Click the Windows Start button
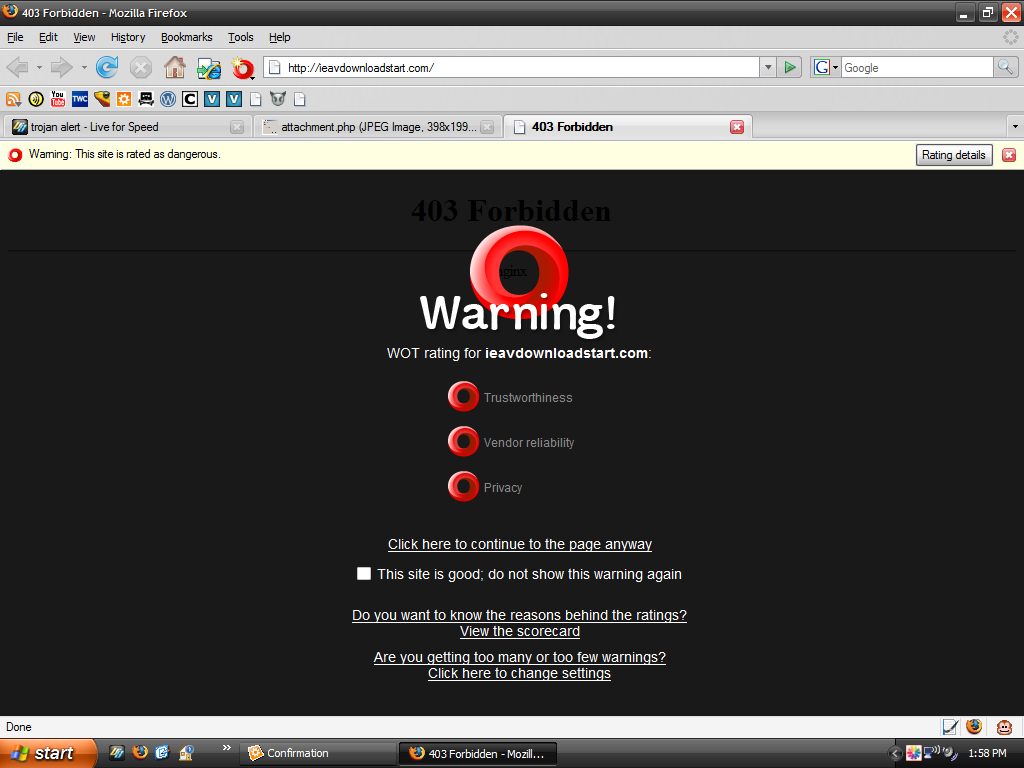The height and width of the screenshot is (768, 1024). click(47, 753)
